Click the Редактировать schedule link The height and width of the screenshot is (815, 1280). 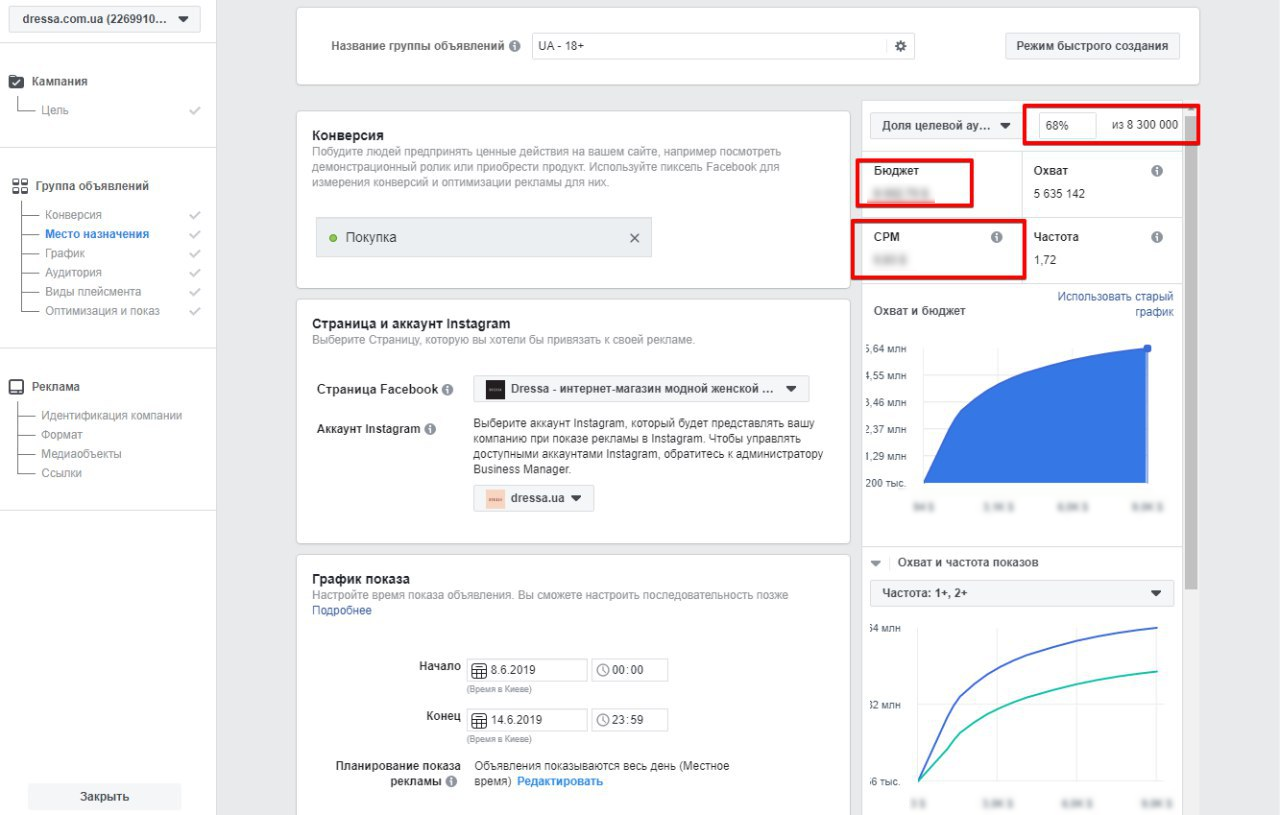click(x=559, y=781)
